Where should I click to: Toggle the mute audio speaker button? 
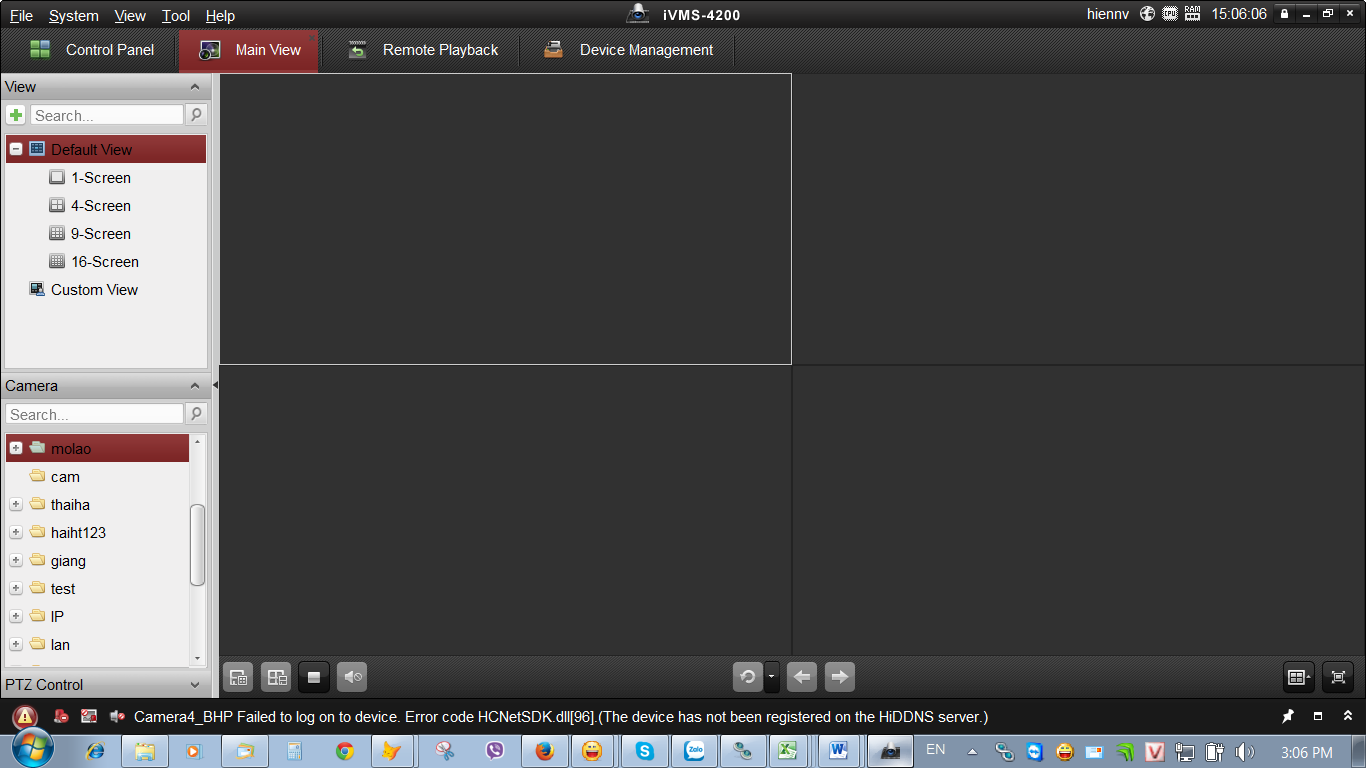[352, 677]
